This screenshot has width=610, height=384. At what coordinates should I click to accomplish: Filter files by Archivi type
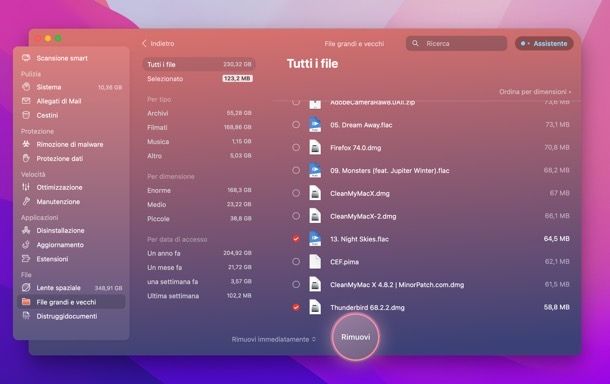coord(199,113)
